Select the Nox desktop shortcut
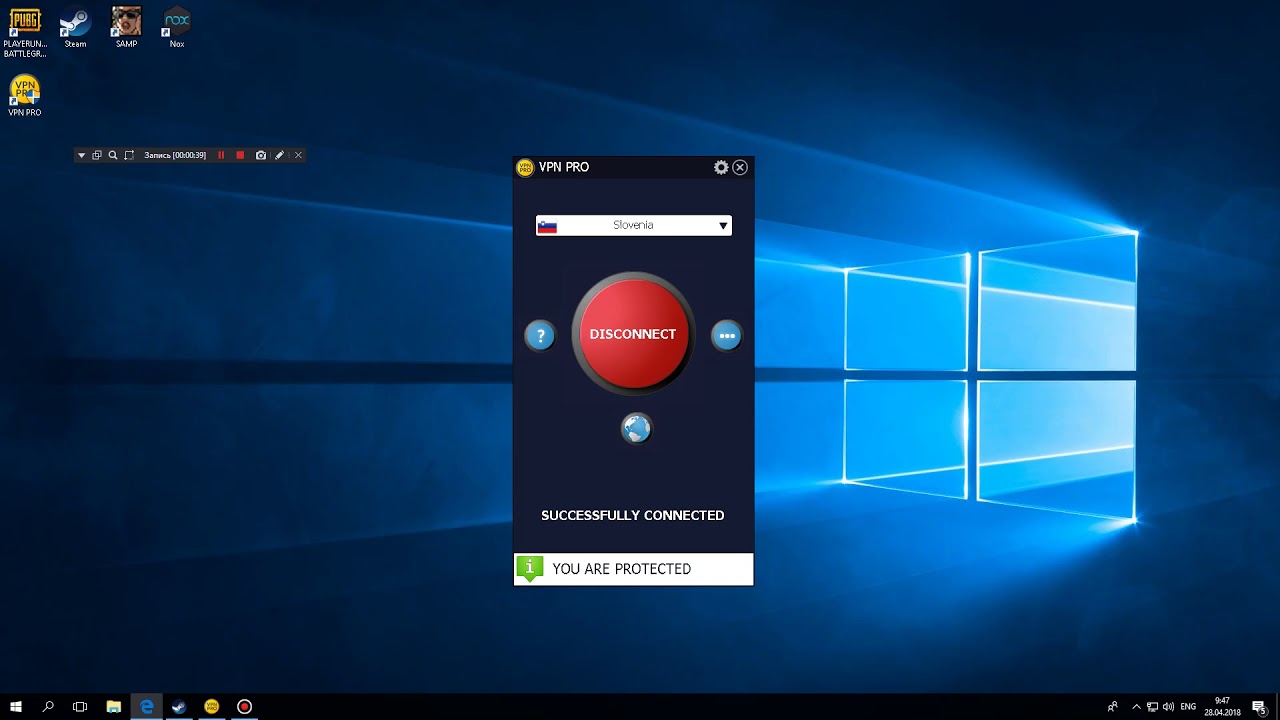This screenshot has height=720, width=1280. point(177,28)
